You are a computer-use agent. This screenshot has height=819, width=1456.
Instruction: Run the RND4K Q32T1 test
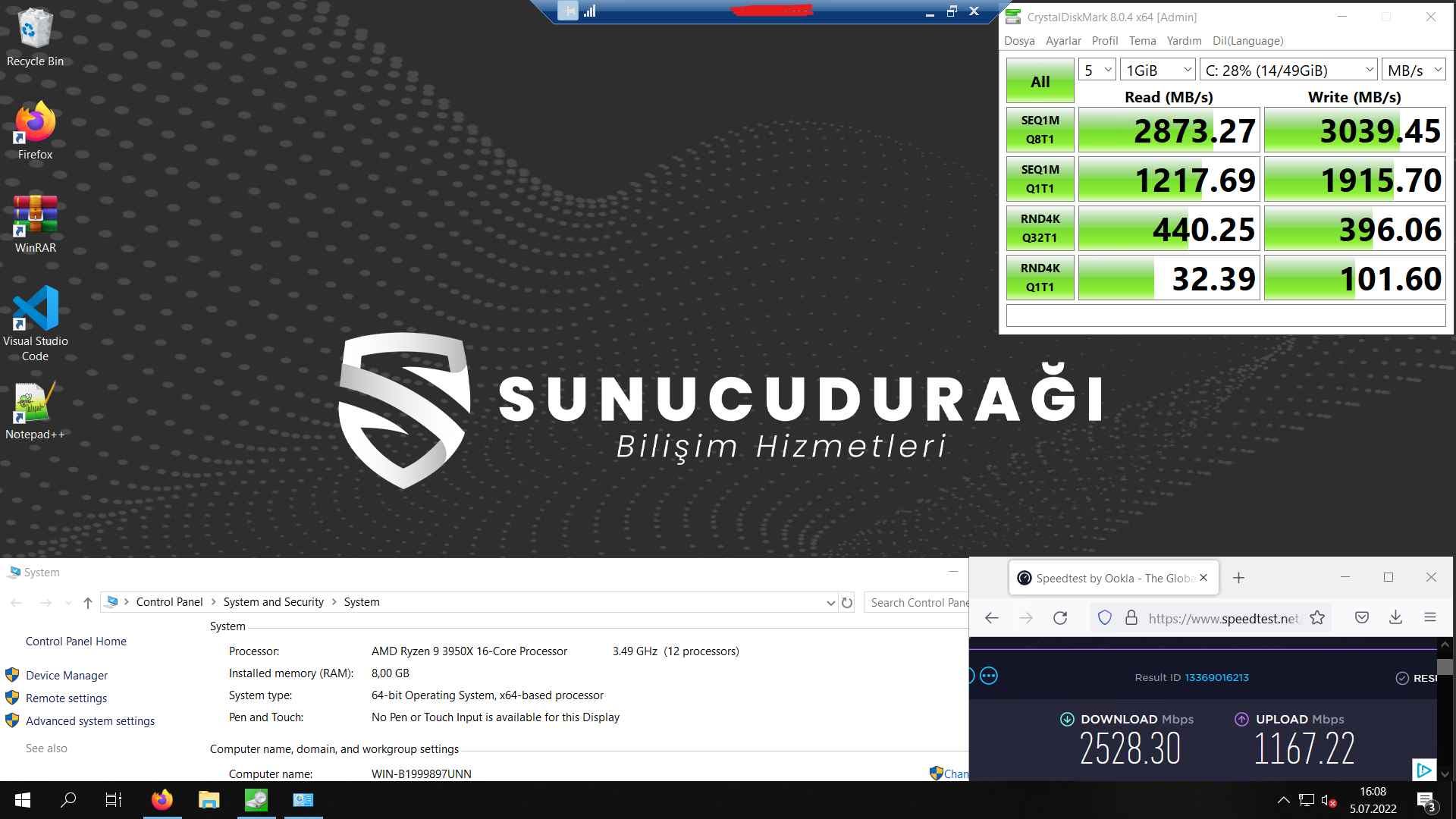(x=1040, y=228)
